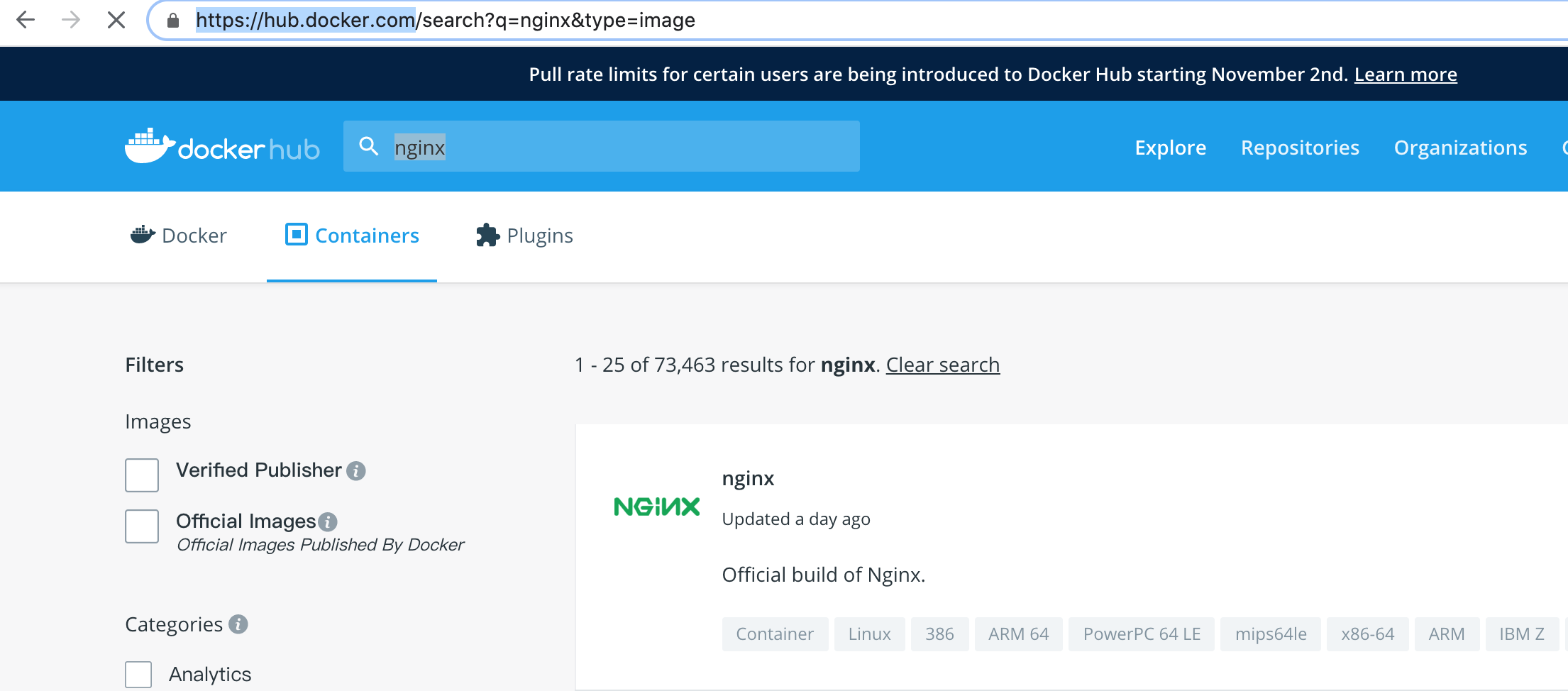Select the Containers tab

pyautogui.click(x=352, y=236)
